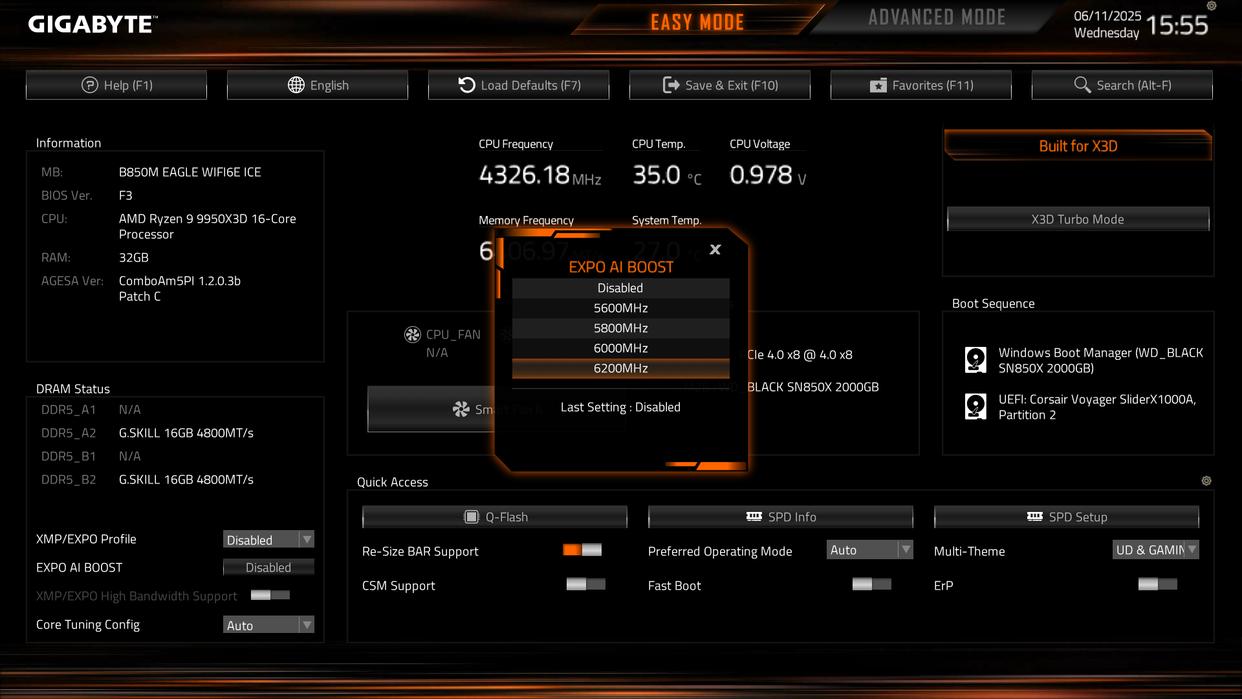Toggle Re-Size BAR Support
The height and width of the screenshot is (699, 1242).
tap(584, 550)
